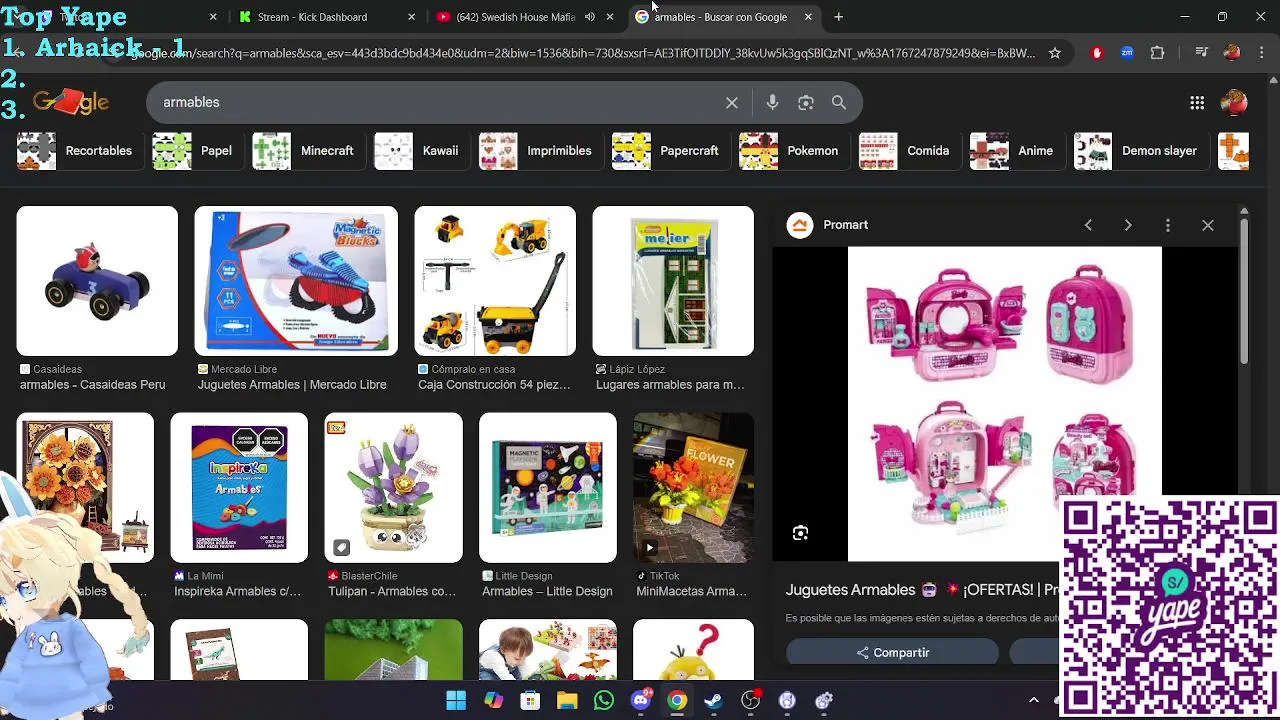Open Little Design magnetic playbook image
This screenshot has width=1280, height=720.
coord(548,488)
